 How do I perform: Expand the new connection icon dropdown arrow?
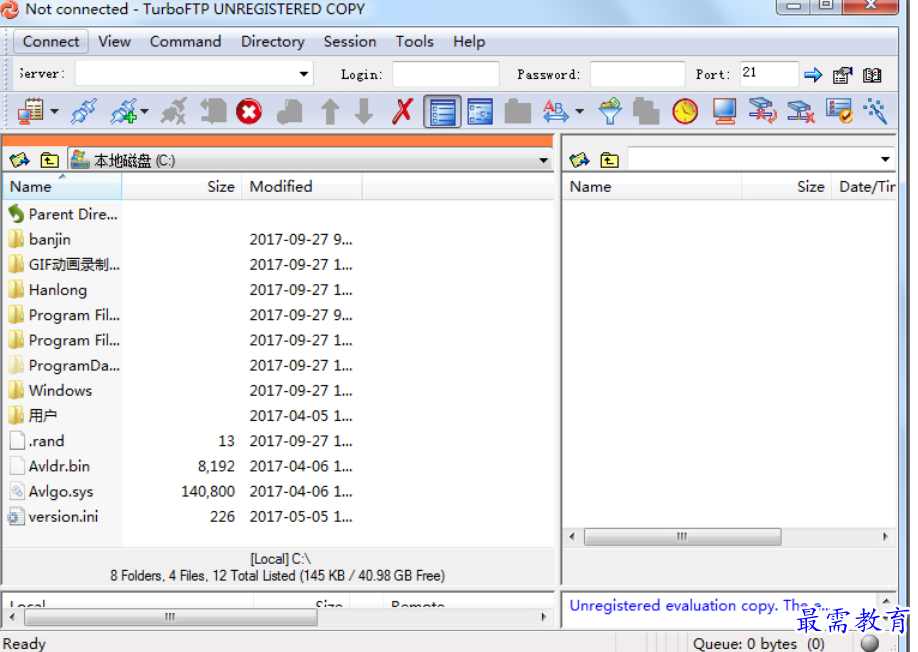tap(145, 111)
